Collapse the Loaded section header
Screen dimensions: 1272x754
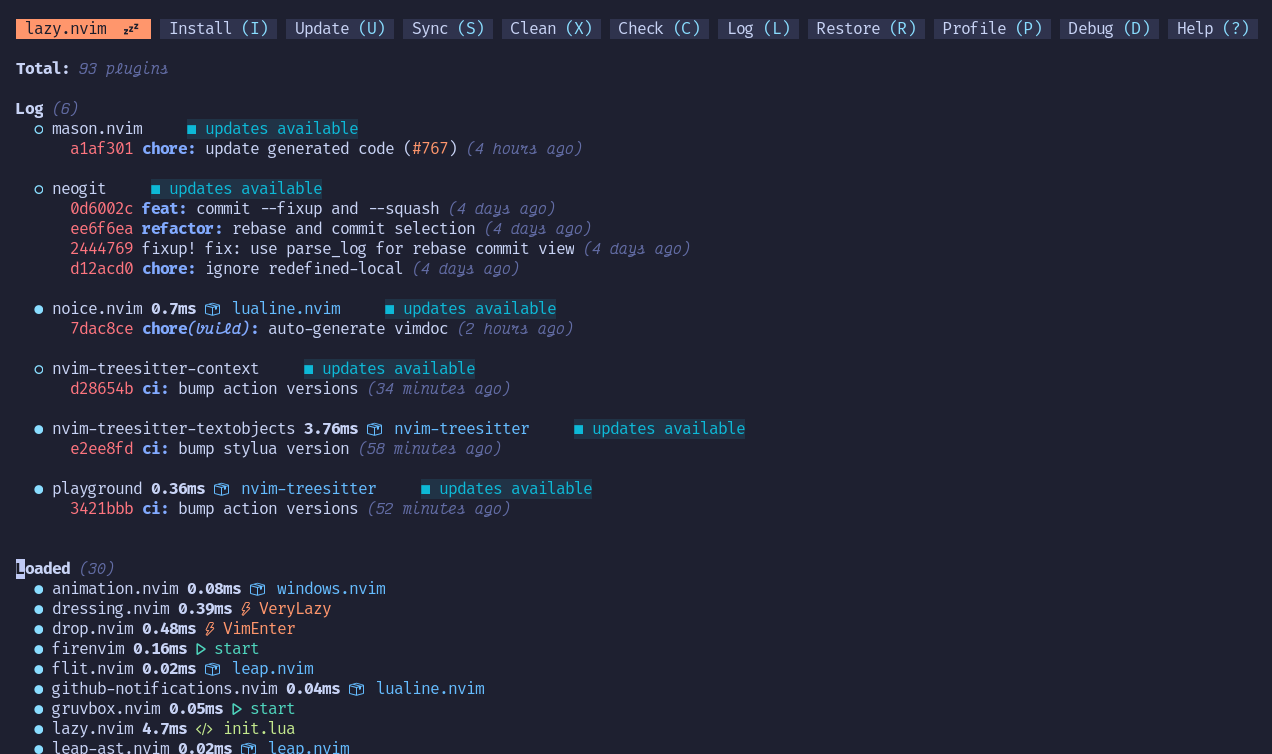43,568
